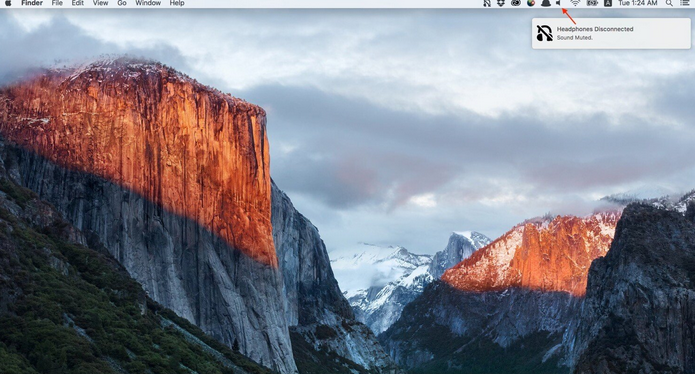Open the View menu
The width and height of the screenshot is (695, 374).
[x=101, y=3]
